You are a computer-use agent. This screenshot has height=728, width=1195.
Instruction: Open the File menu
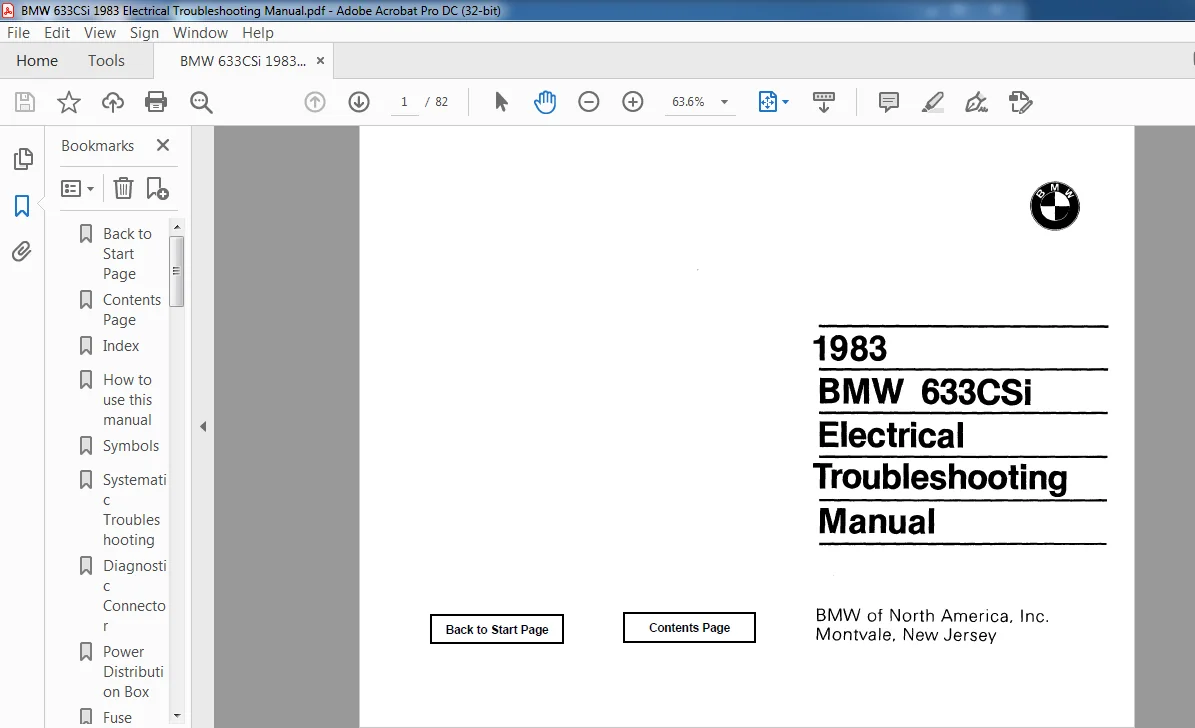tap(18, 33)
